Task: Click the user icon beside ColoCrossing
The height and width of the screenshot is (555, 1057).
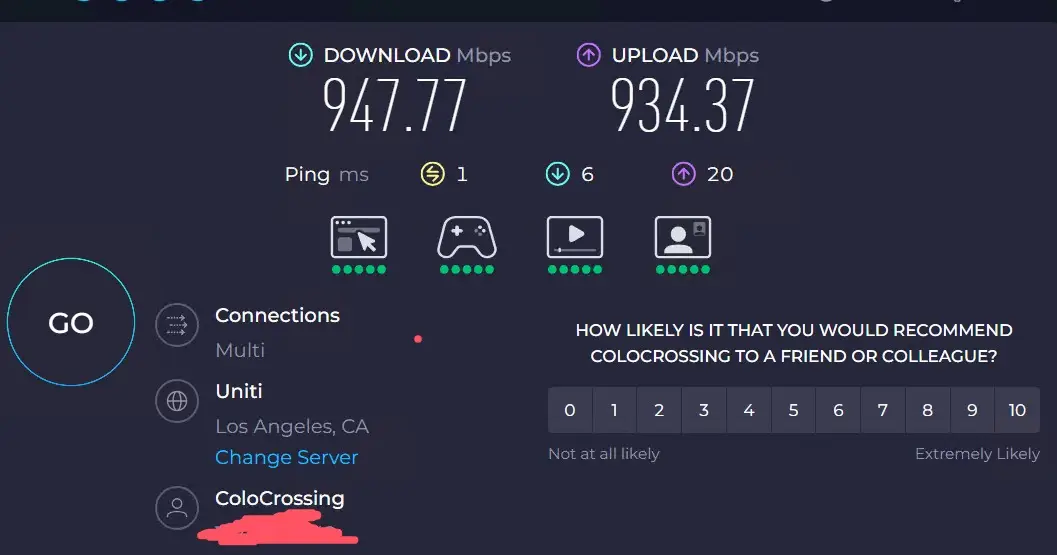Action: point(177,507)
